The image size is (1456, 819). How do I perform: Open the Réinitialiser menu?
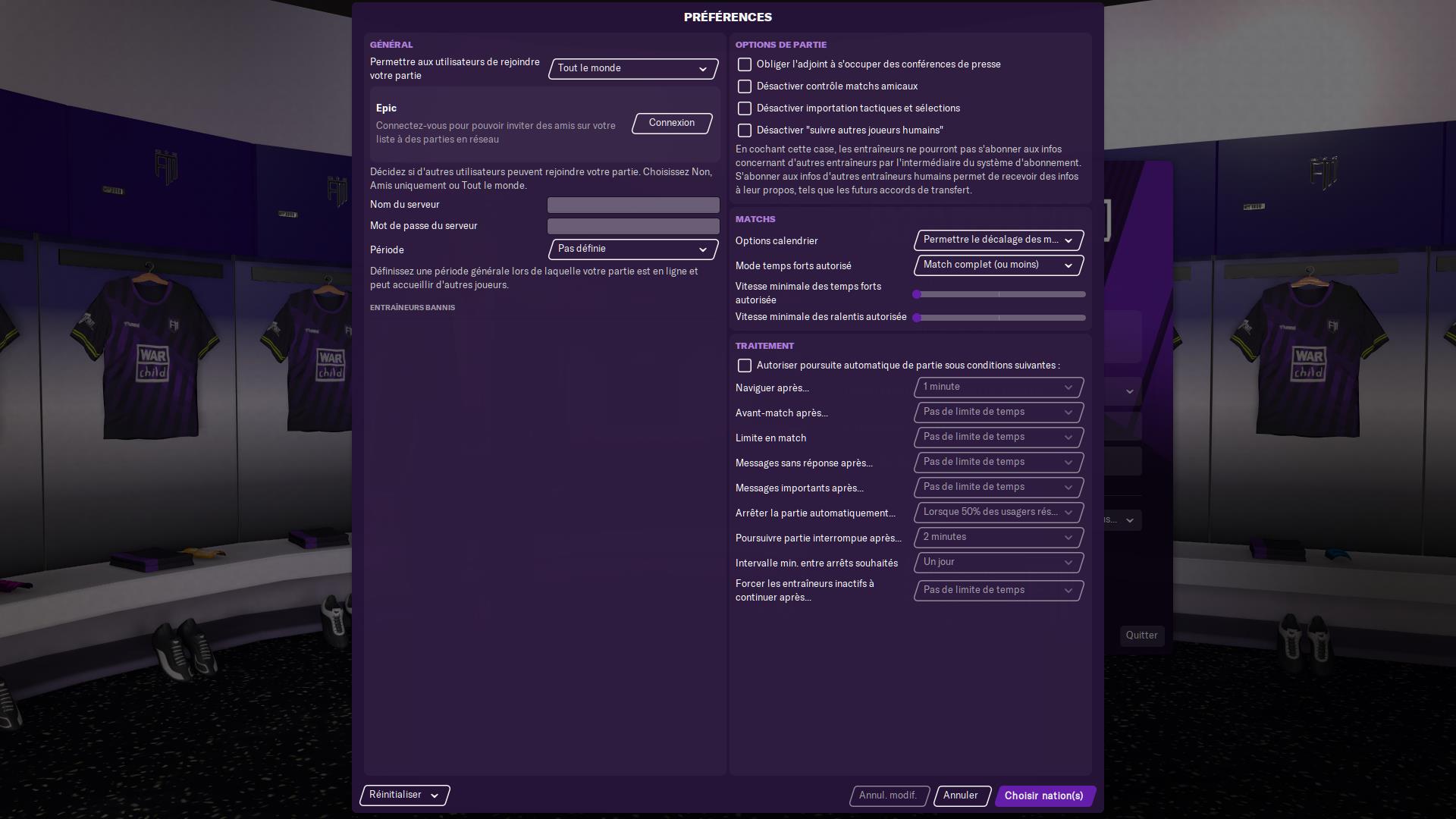[404, 795]
